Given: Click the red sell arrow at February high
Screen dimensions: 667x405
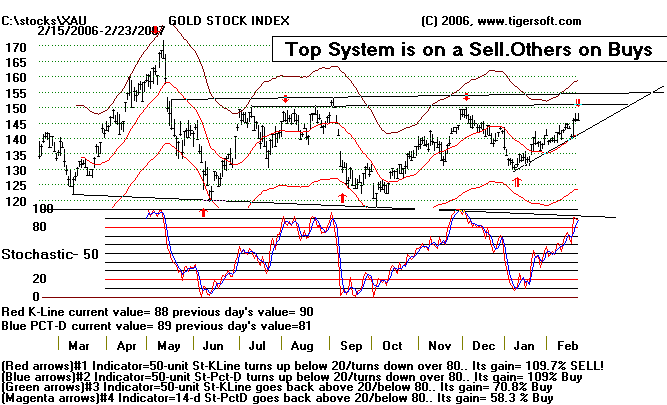Looking at the screenshot, I should pos(577,102).
